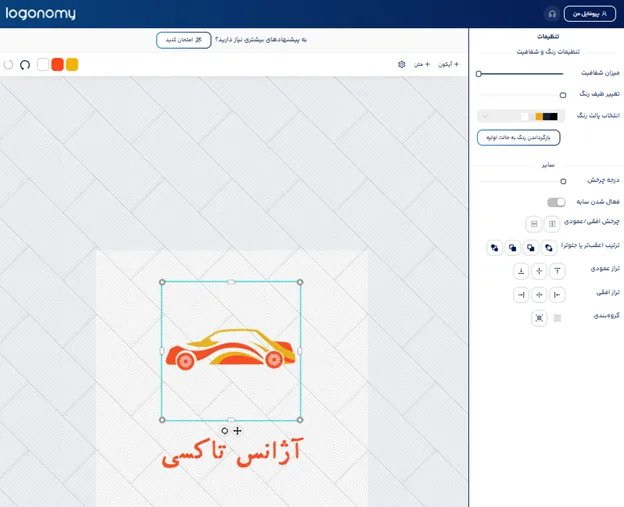Click the rotate handle below selection box
Image resolution: width=624 pixels, height=507 pixels.
click(x=224, y=431)
